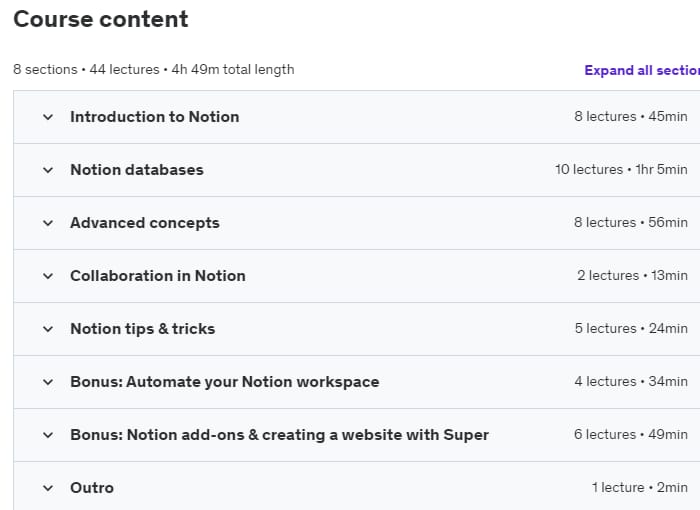Expand the Notion add-ons & Super chevron

pyautogui.click(x=48, y=435)
